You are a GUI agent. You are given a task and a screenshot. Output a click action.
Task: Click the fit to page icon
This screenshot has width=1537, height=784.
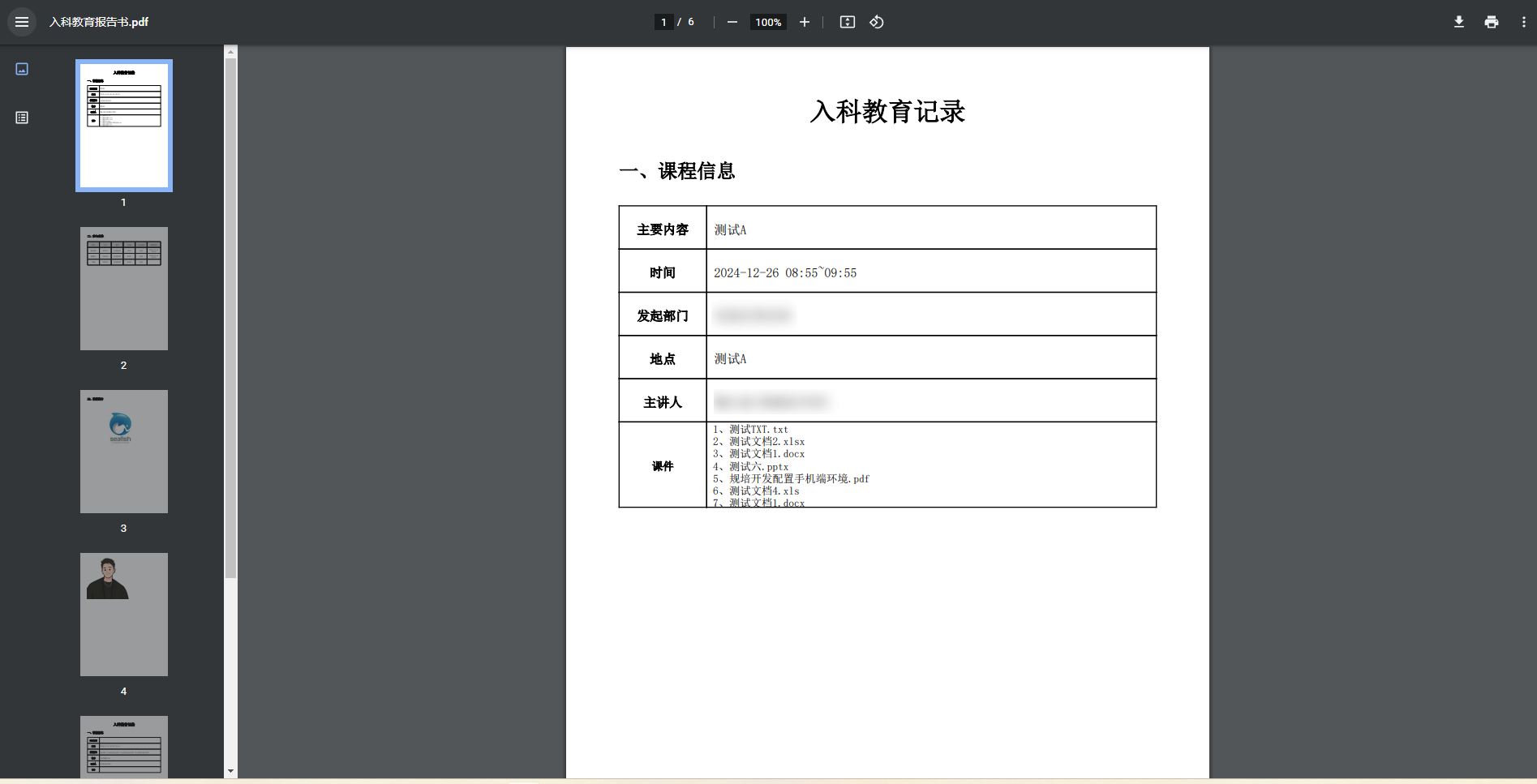(848, 22)
